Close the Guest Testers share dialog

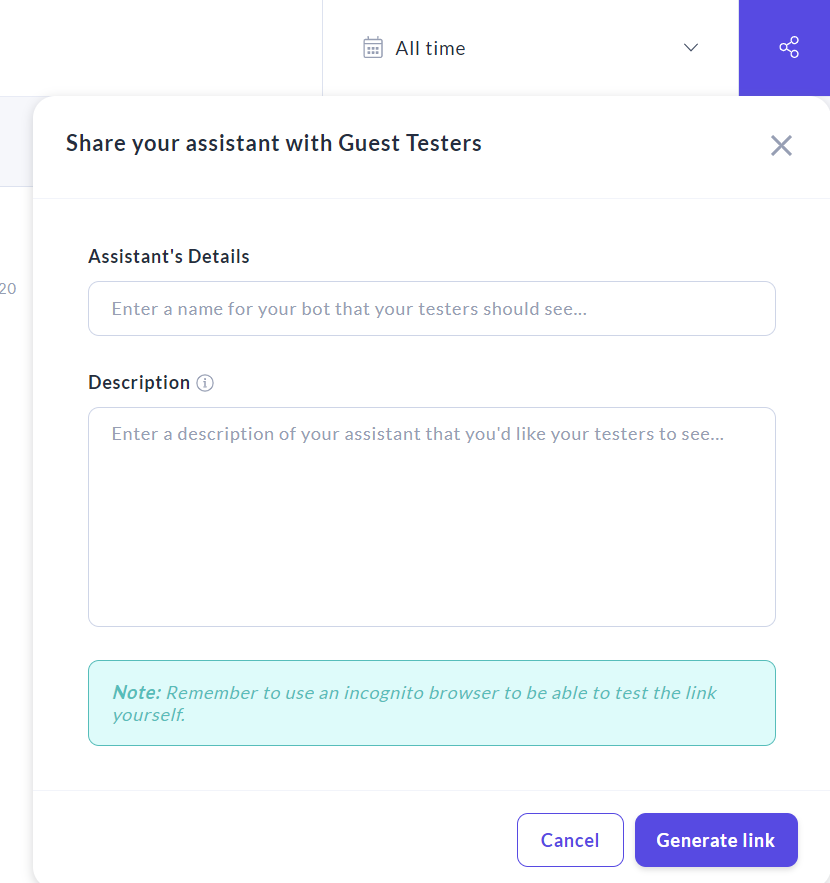pyautogui.click(x=781, y=145)
